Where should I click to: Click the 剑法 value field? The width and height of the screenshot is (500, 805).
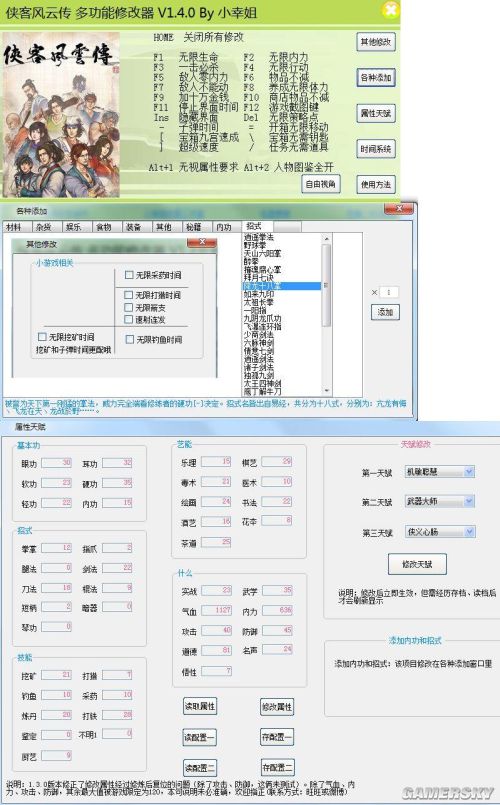(118, 568)
